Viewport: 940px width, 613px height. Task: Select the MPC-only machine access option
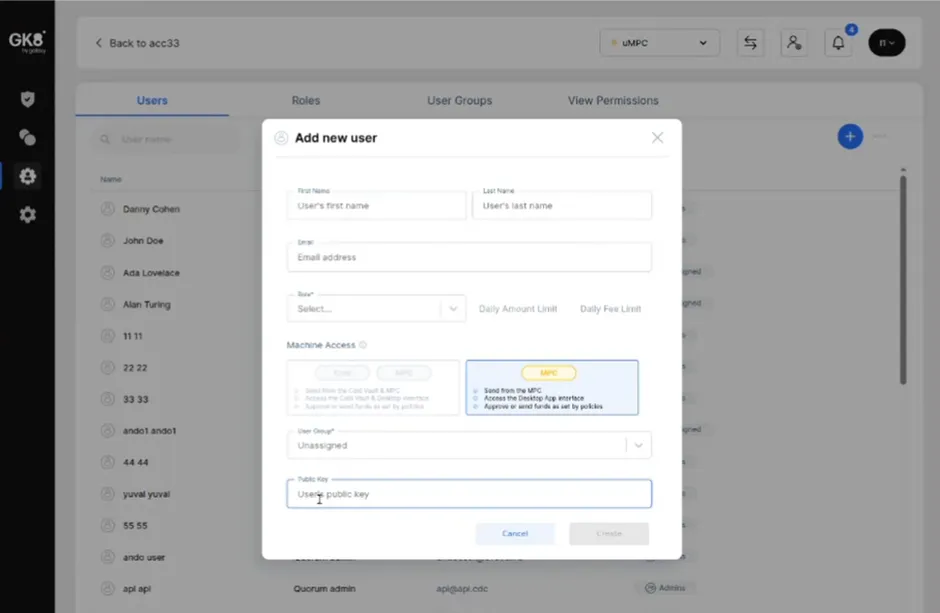tap(552, 388)
